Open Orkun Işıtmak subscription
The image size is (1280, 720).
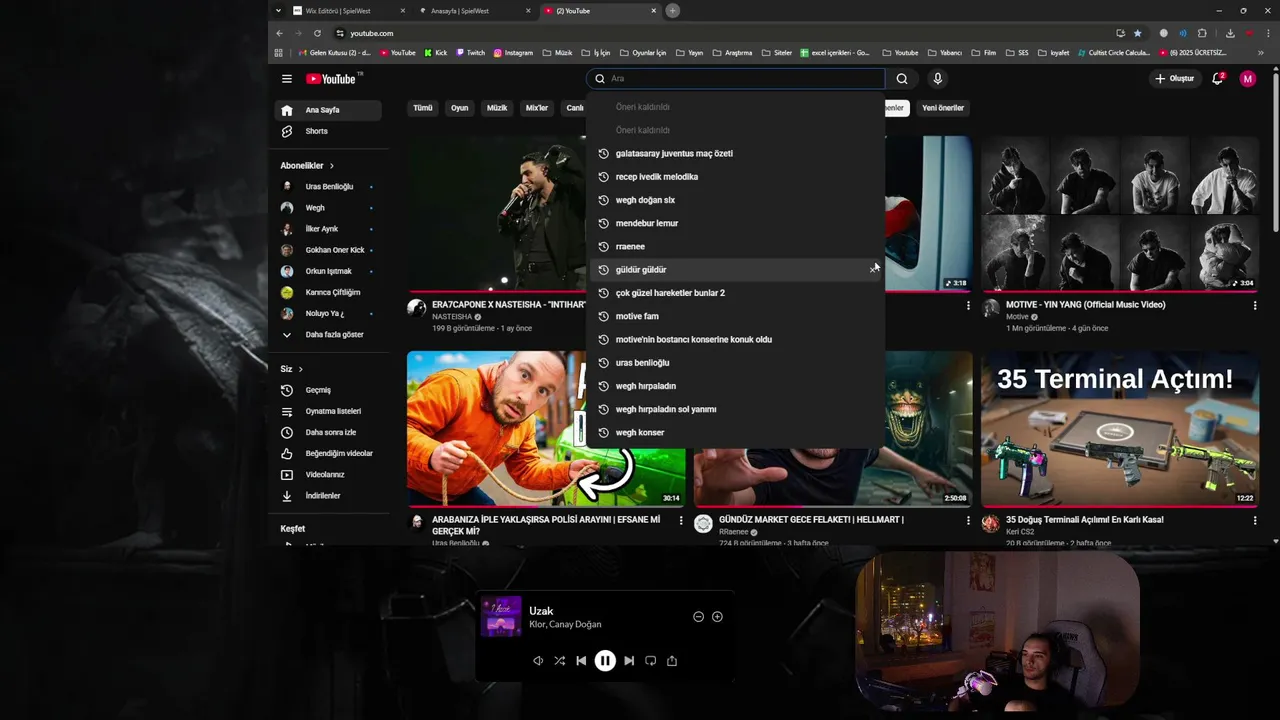328,271
